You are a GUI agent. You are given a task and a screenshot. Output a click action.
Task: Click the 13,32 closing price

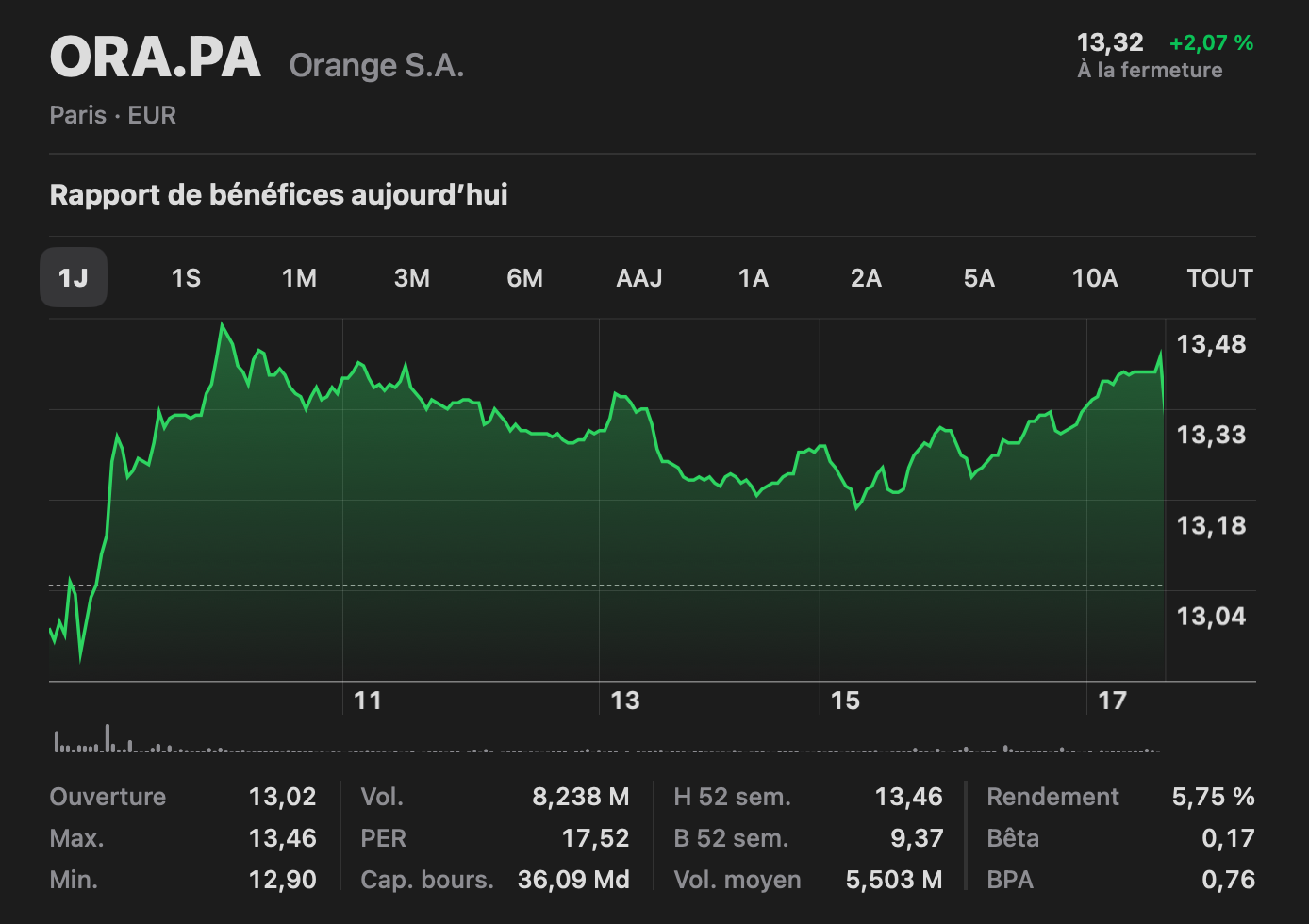coord(1110,42)
